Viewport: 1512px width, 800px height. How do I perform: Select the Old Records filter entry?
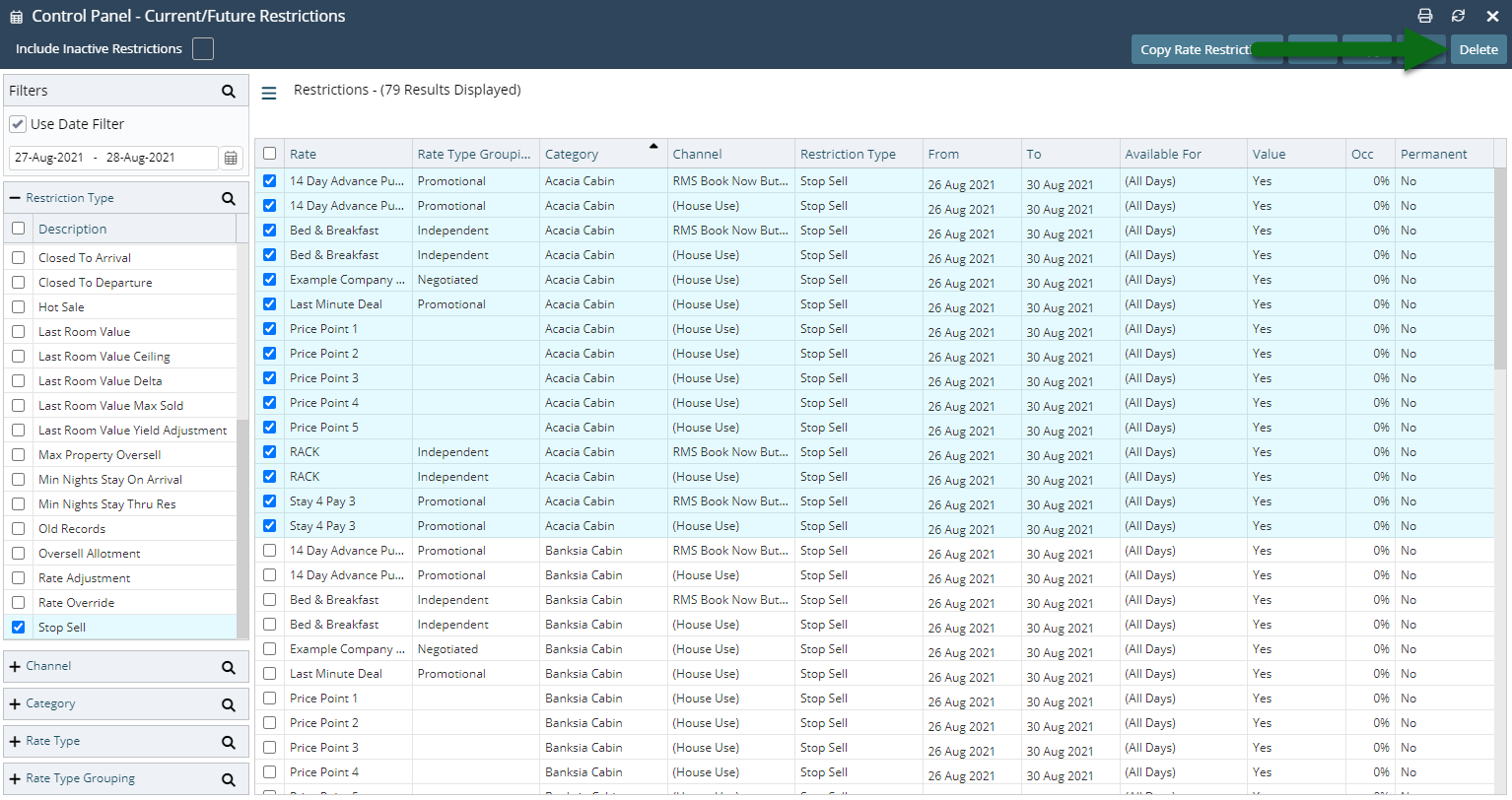tap(72, 528)
